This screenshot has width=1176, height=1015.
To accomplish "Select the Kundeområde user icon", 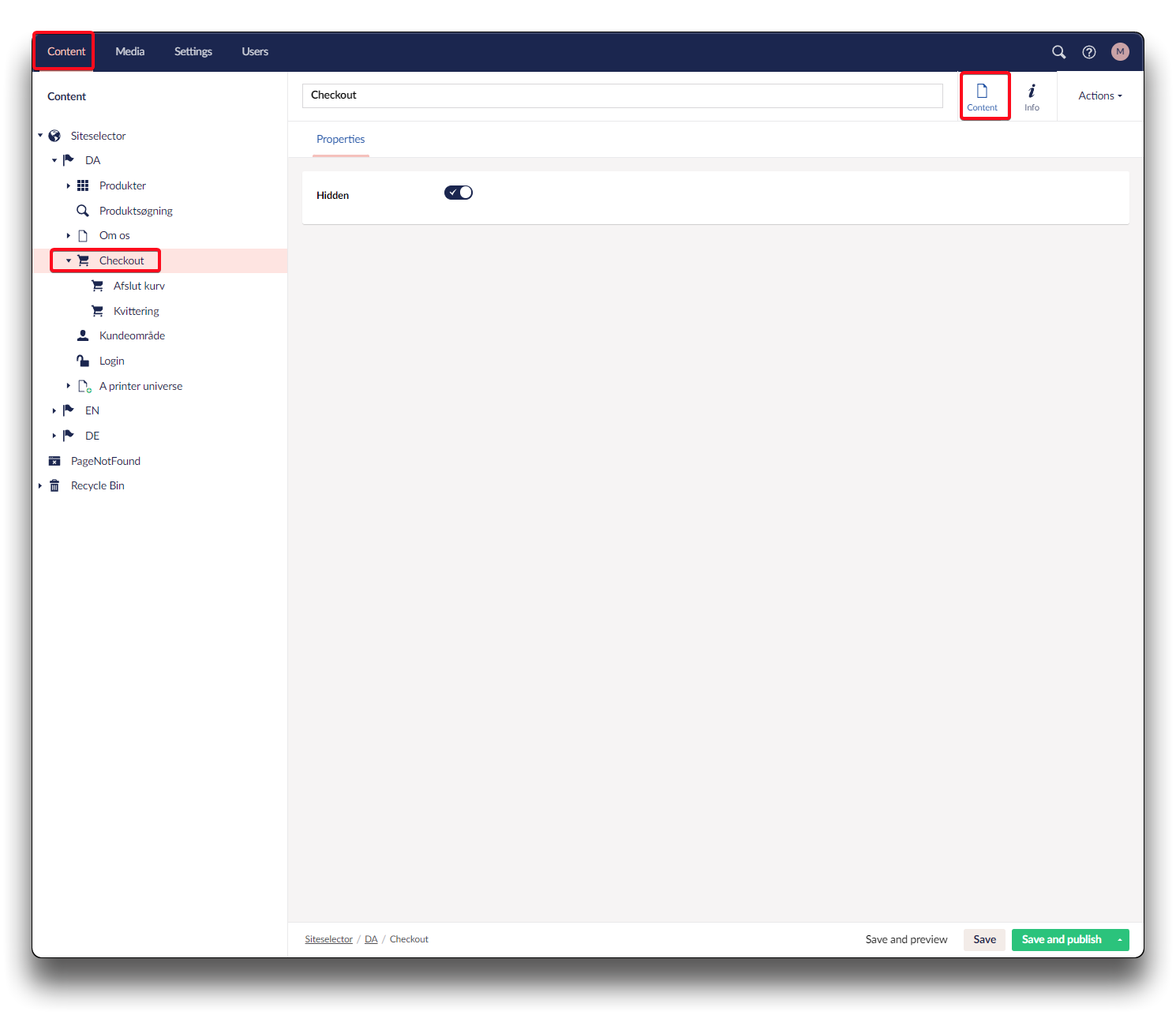I will click(x=83, y=336).
